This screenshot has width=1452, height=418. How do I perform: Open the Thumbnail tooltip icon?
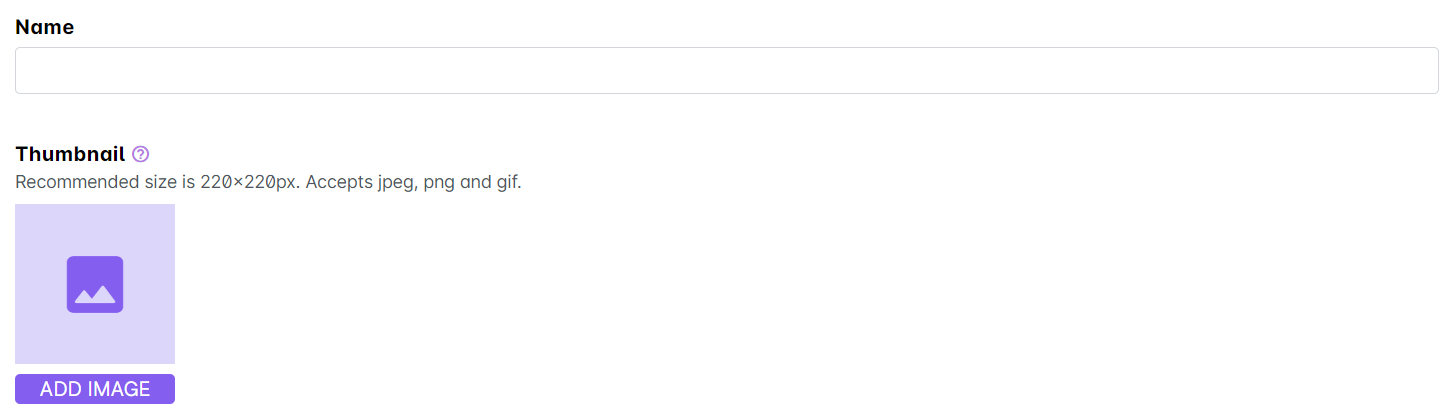tap(140, 154)
